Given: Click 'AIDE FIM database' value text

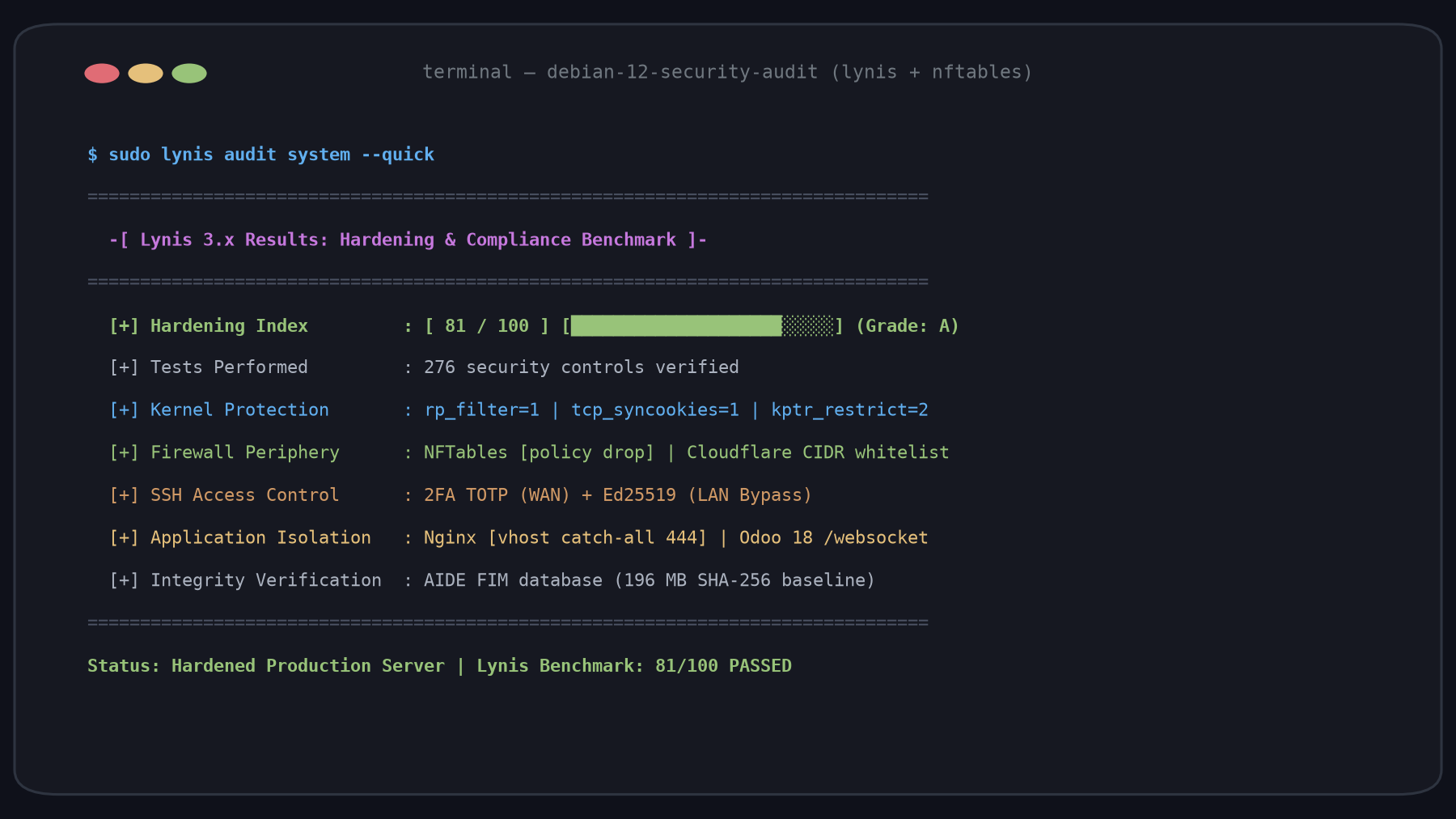Looking at the screenshot, I should tap(513, 580).
